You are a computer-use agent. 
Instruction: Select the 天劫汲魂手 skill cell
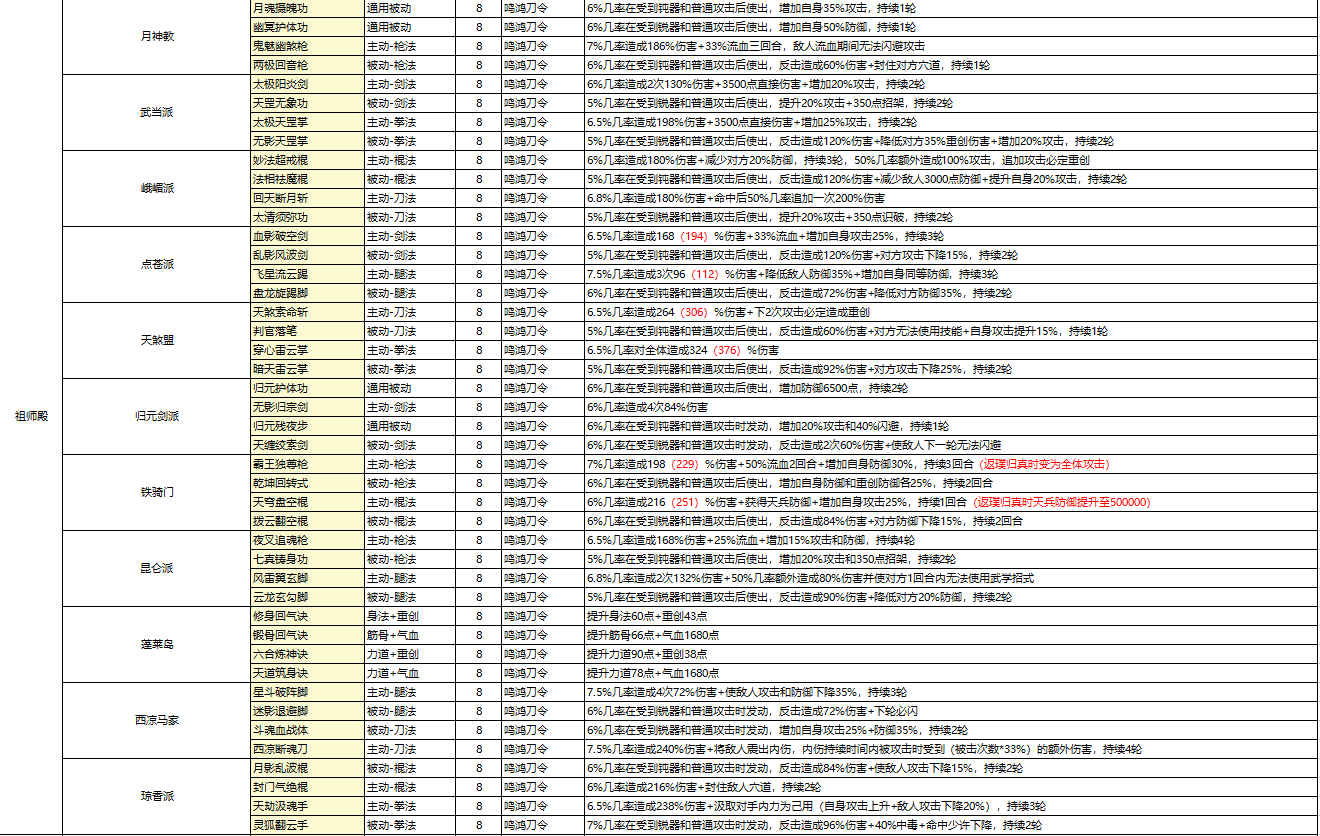[x=307, y=807]
